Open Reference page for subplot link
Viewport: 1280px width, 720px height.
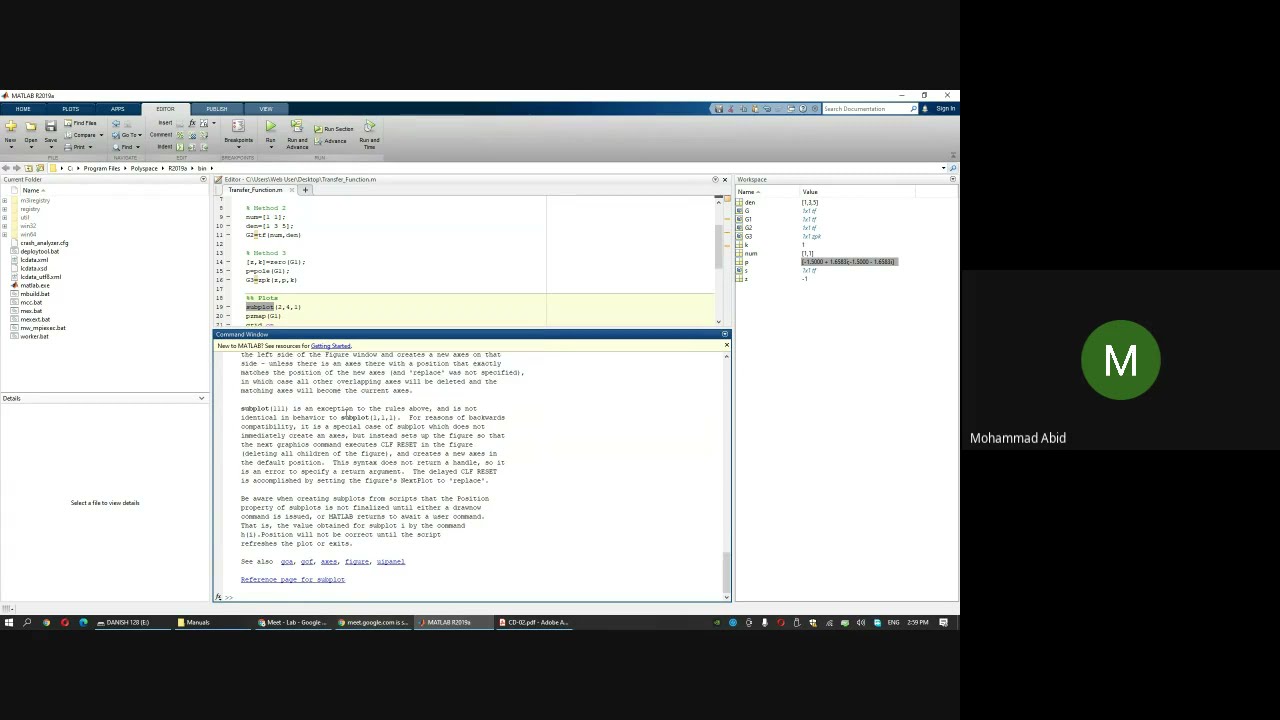[292, 579]
